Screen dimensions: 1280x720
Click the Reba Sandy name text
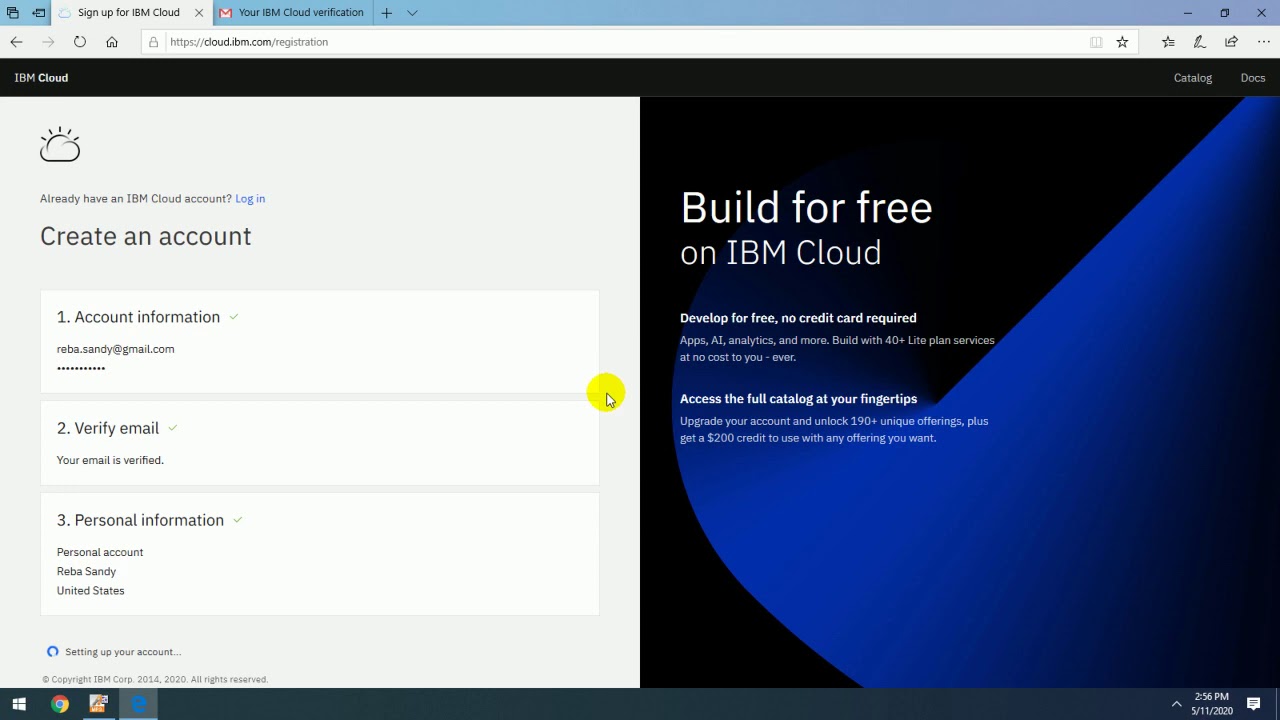(86, 571)
